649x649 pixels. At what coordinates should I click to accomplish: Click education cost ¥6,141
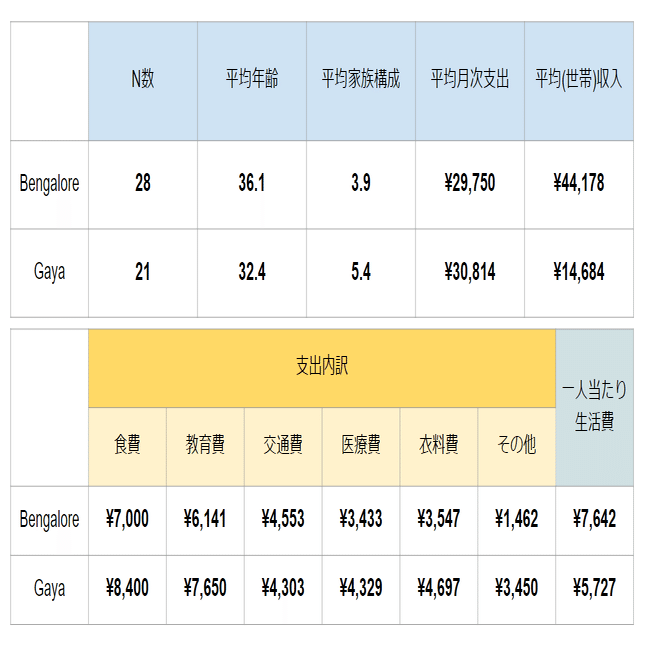pos(205,519)
